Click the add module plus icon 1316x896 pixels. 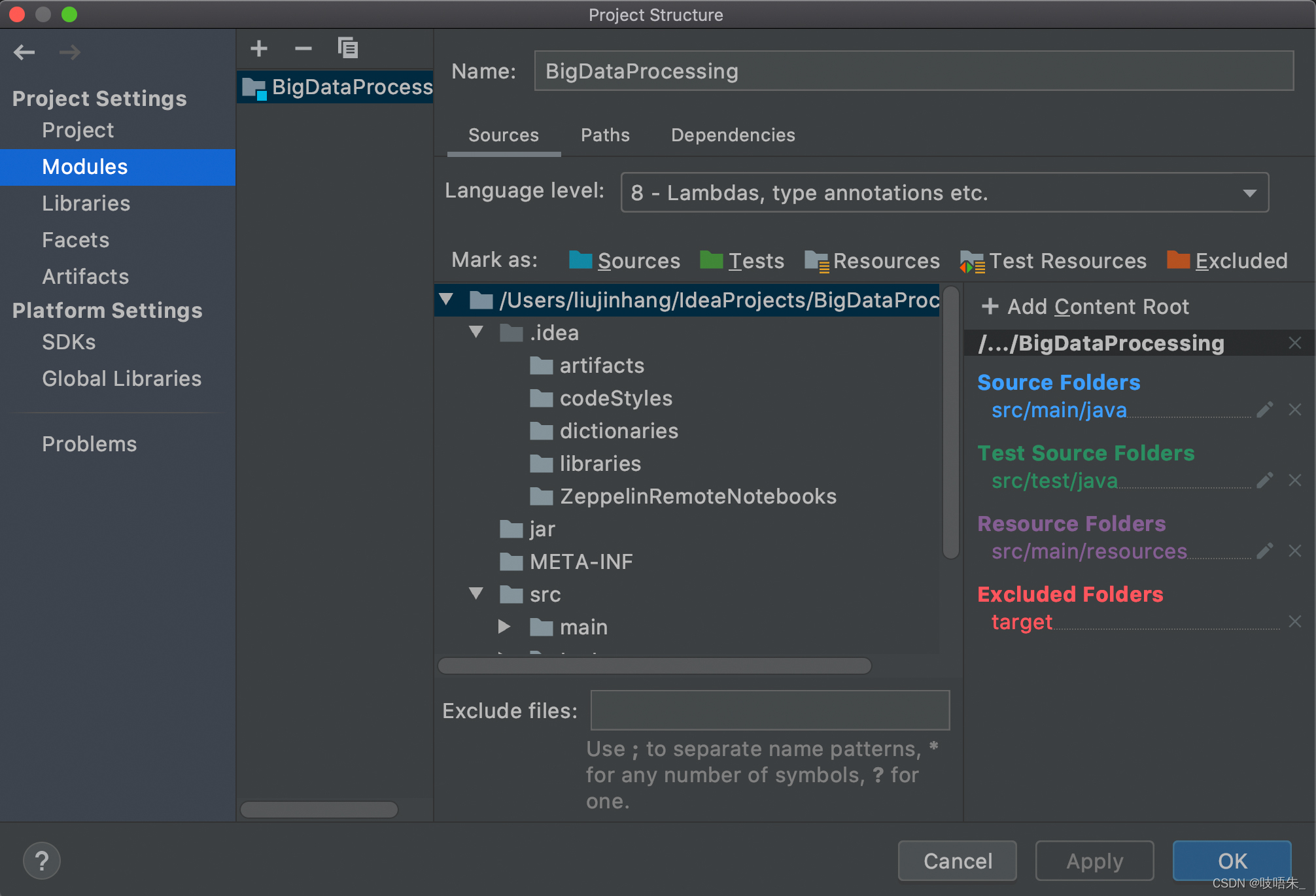click(x=259, y=48)
